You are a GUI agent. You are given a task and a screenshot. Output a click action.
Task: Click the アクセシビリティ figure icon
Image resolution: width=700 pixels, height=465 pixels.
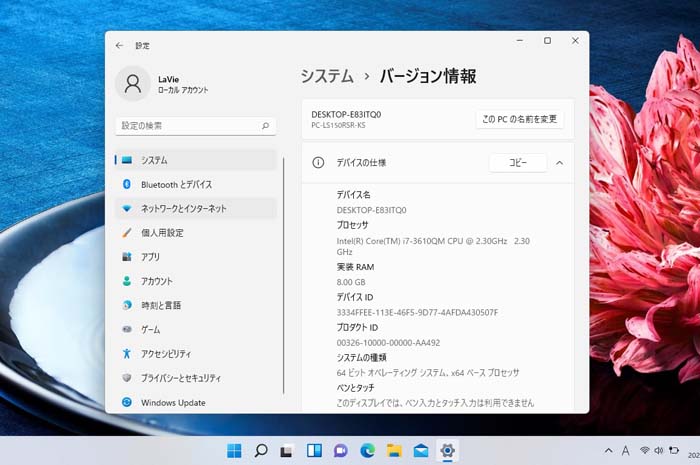coord(127,353)
